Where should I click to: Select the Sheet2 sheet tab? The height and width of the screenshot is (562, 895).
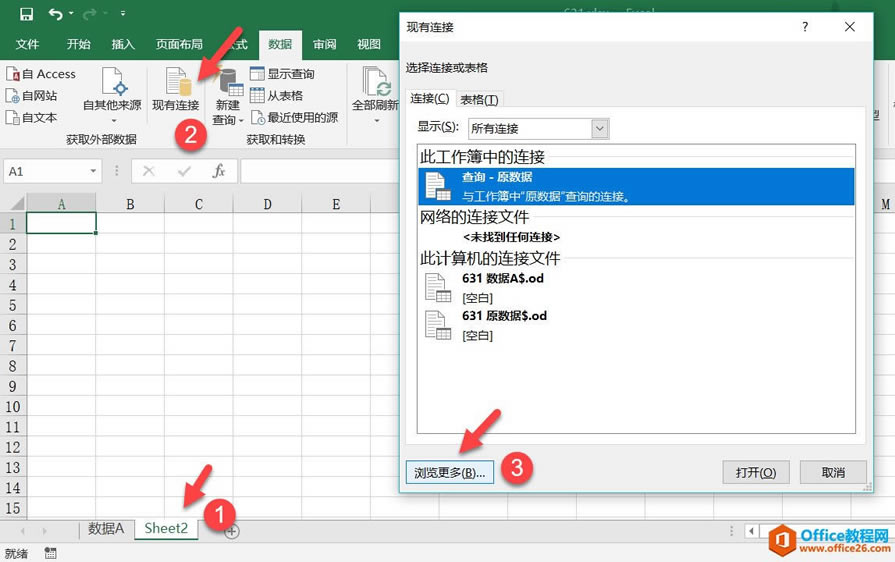(166, 528)
